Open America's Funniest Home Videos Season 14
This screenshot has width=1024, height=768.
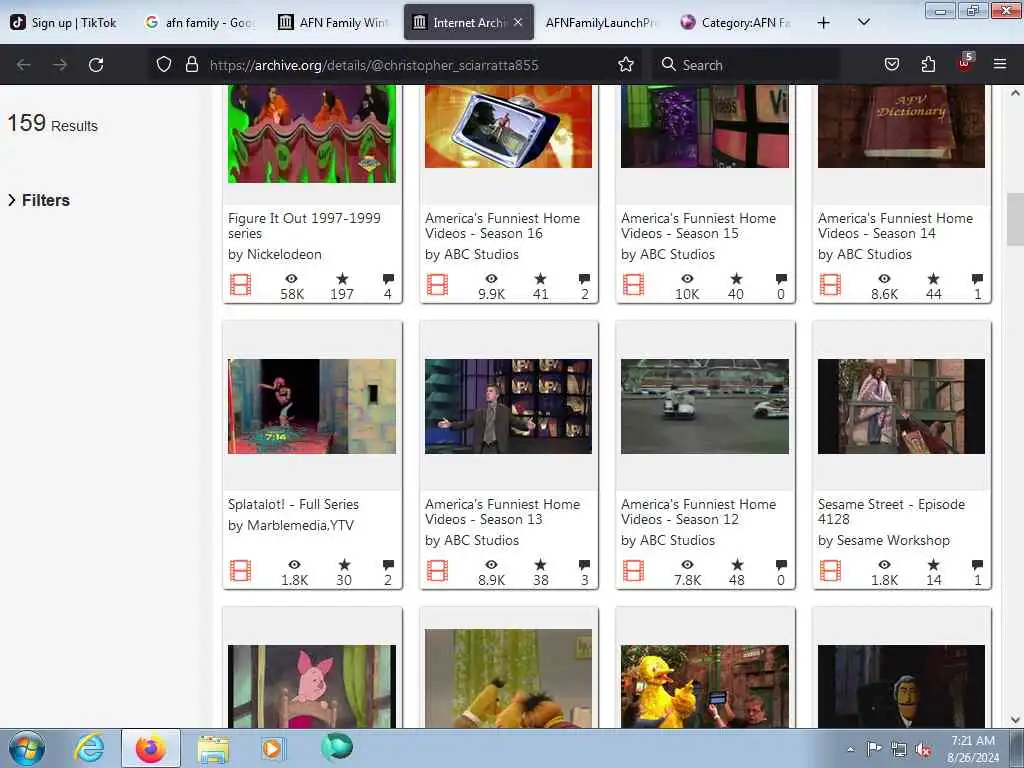pos(895,225)
